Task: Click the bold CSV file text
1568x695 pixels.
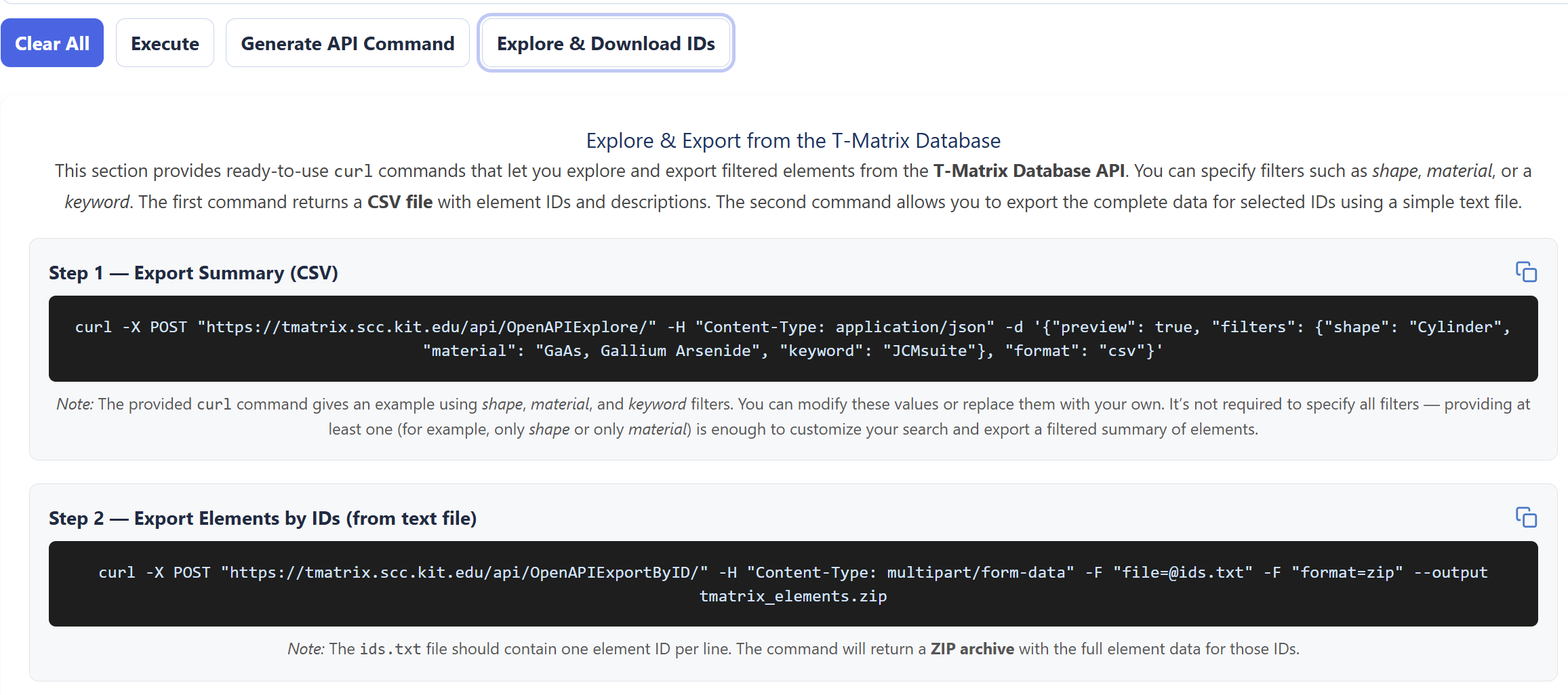Action: click(399, 202)
